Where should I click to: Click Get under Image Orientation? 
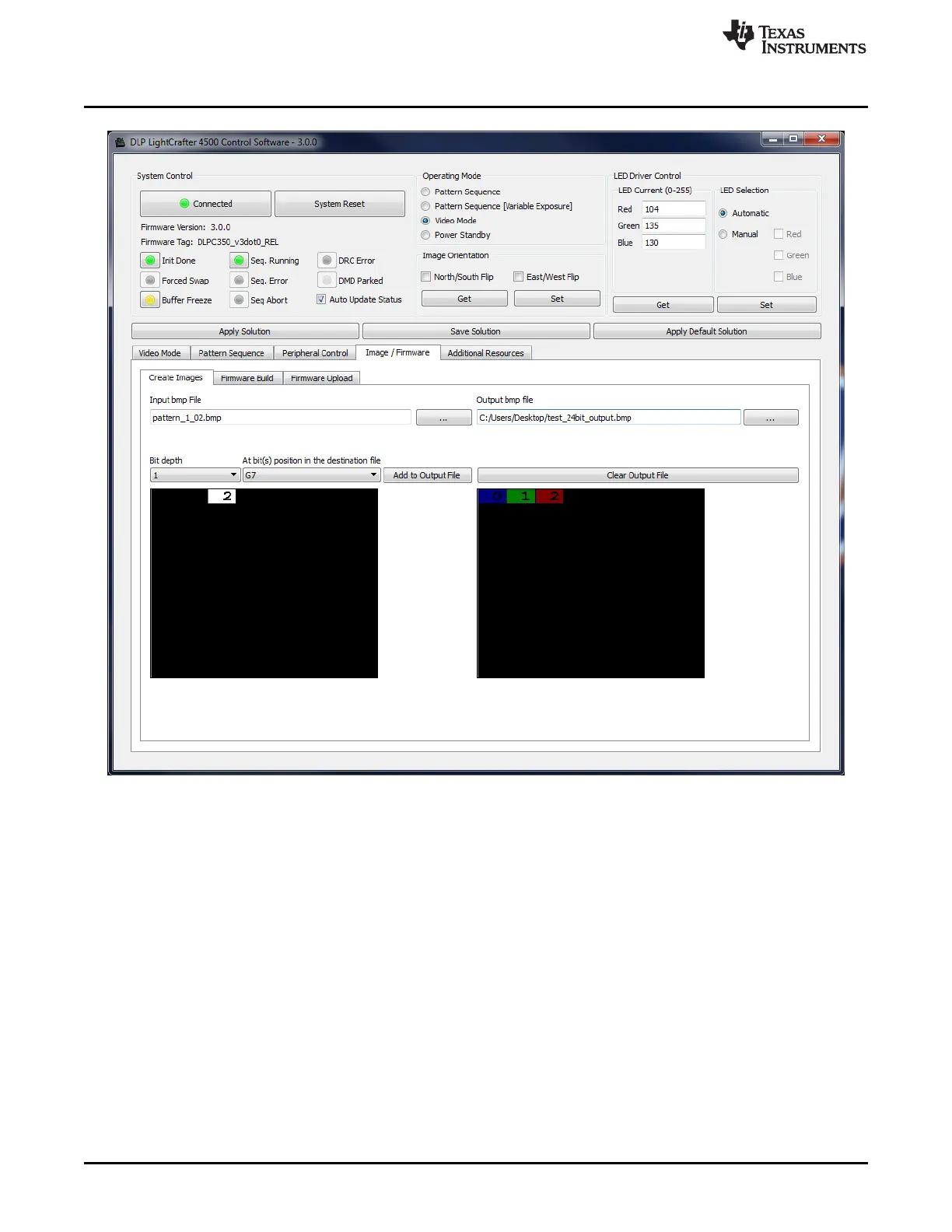464,299
